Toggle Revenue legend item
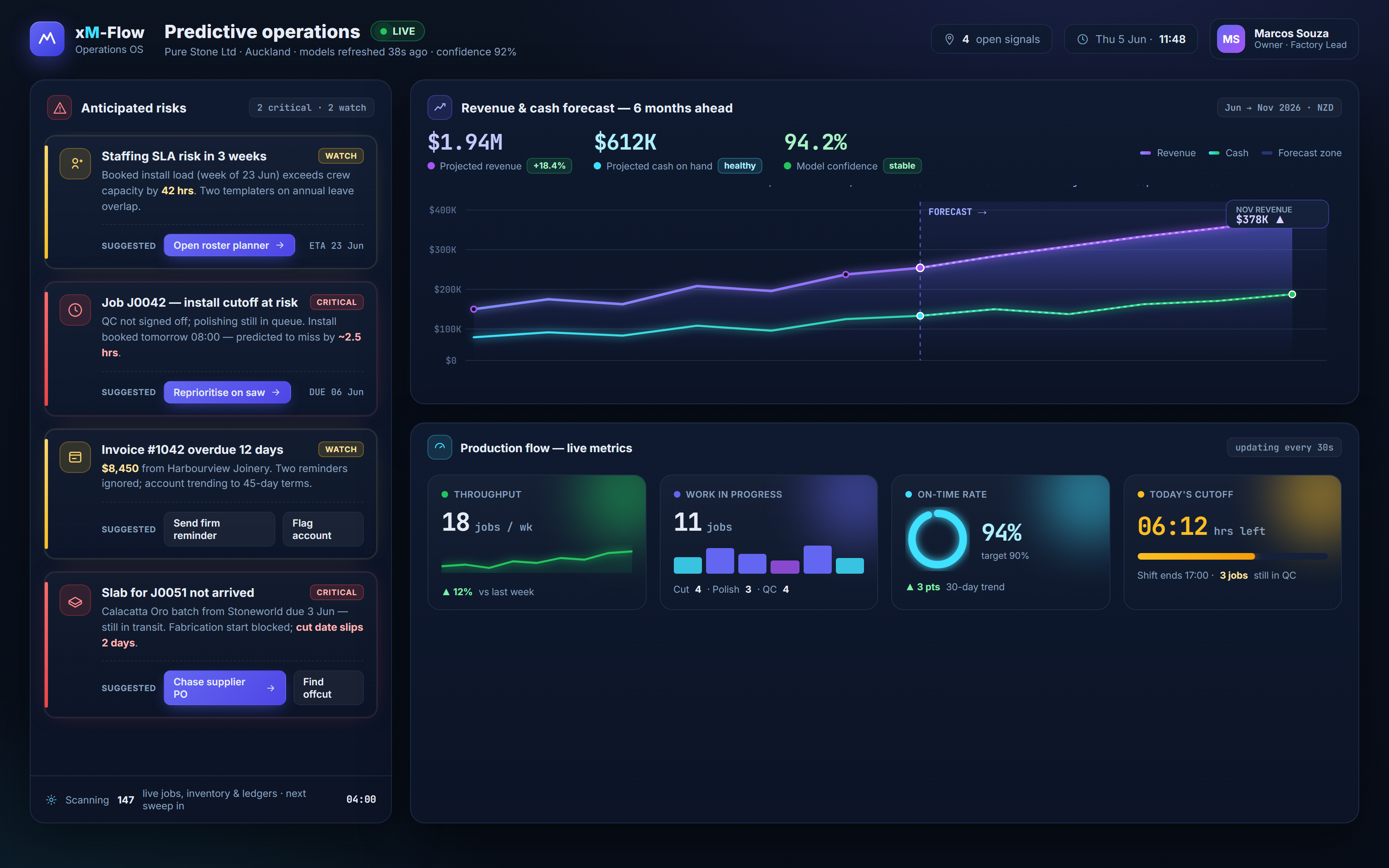 (1167, 153)
